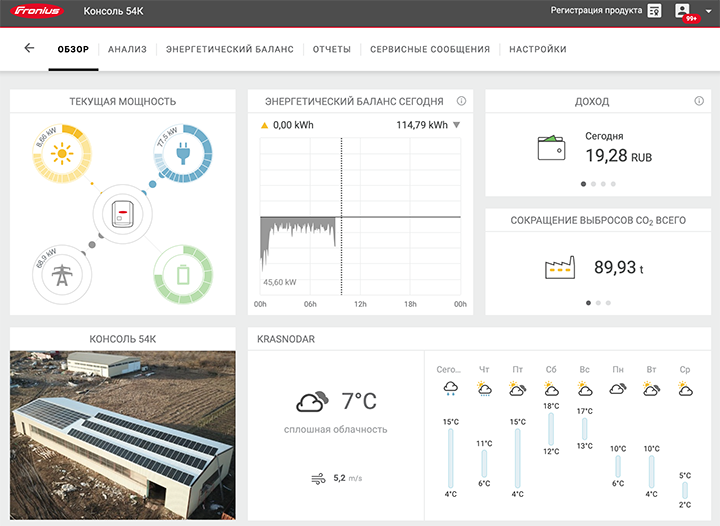This screenshot has height=526, width=720.
Task: Click the Вт forecast weather icon
Action: click(652, 388)
